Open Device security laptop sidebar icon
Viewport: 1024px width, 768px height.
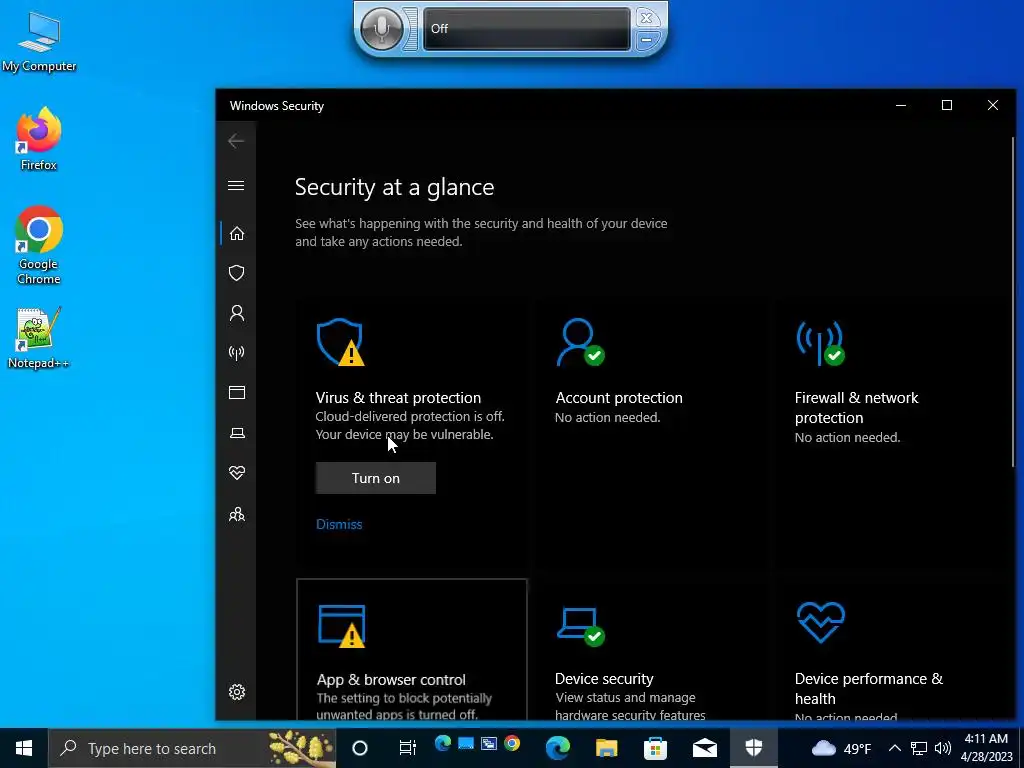(236, 433)
